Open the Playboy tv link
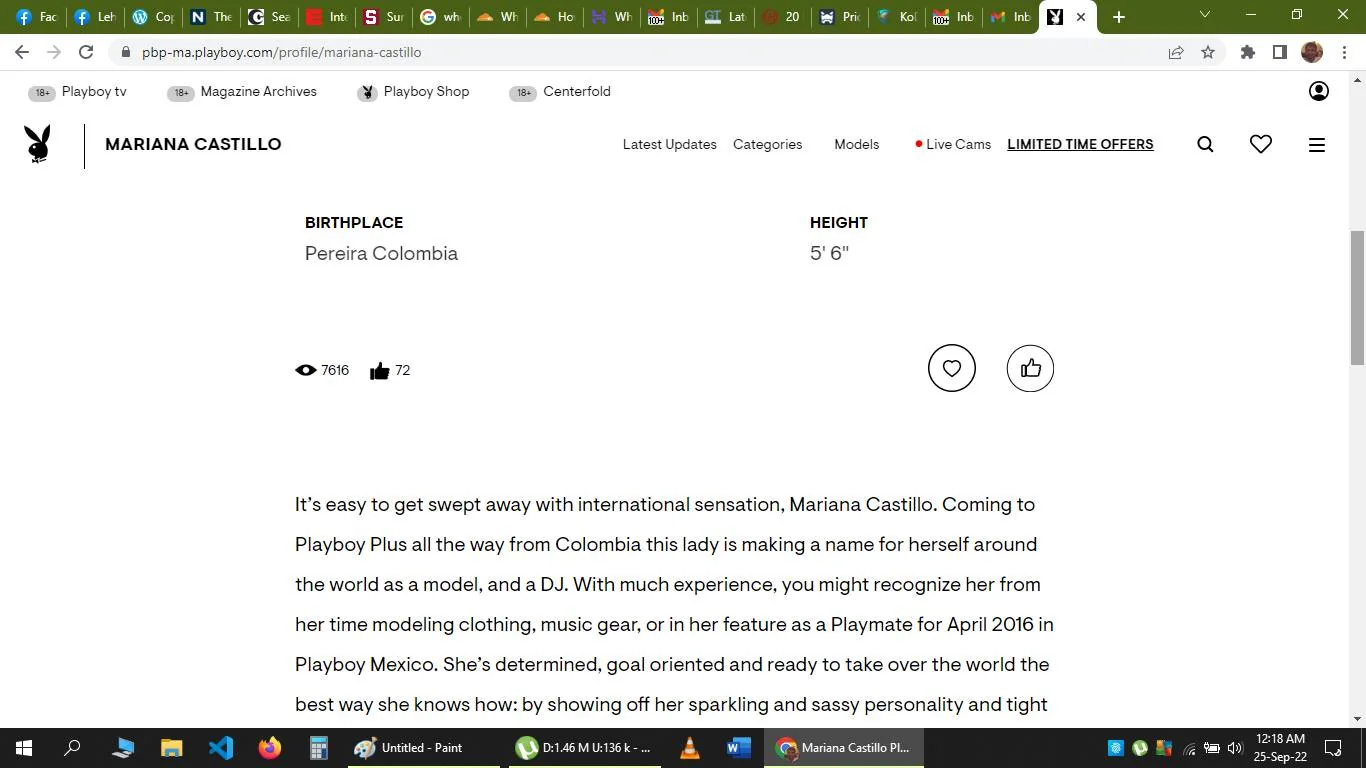This screenshot has width=1366, height=768. point(94,91)
